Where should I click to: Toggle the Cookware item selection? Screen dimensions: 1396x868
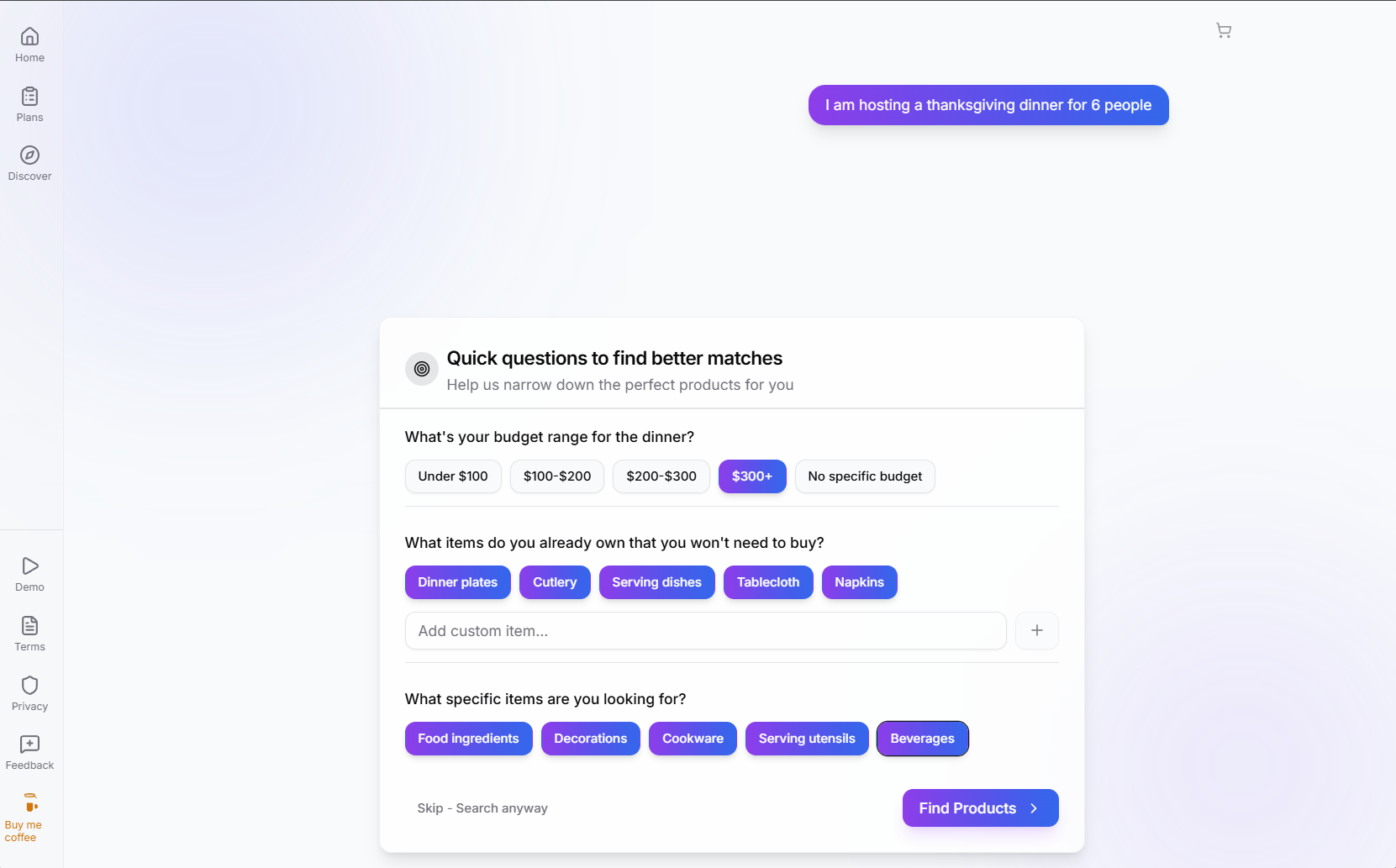[693, 739]
